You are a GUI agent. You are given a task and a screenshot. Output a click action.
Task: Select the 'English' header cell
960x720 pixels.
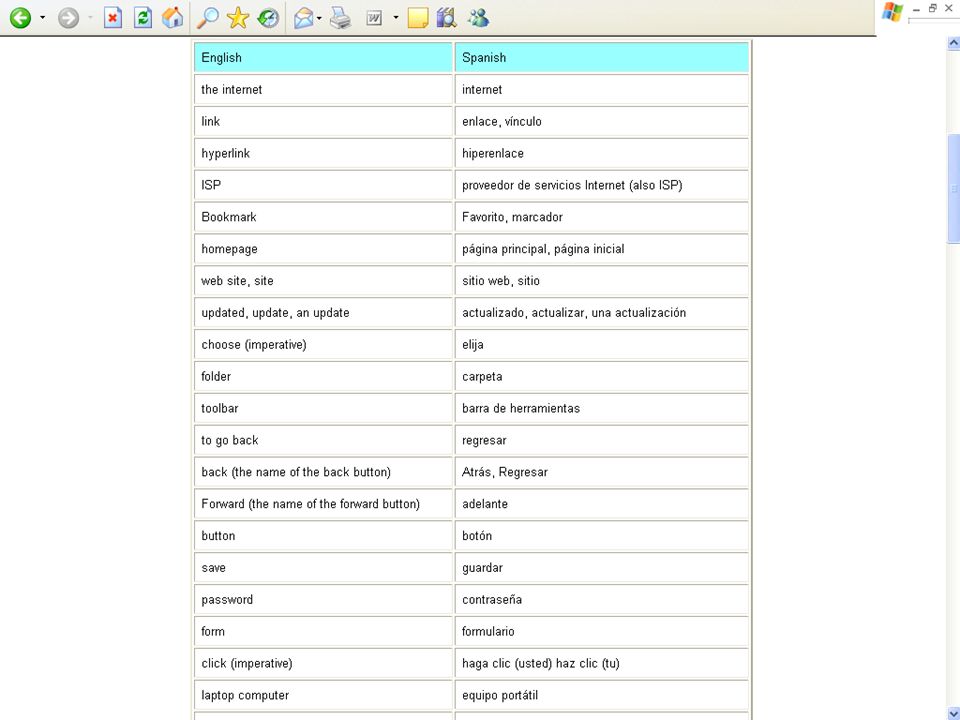323,58
